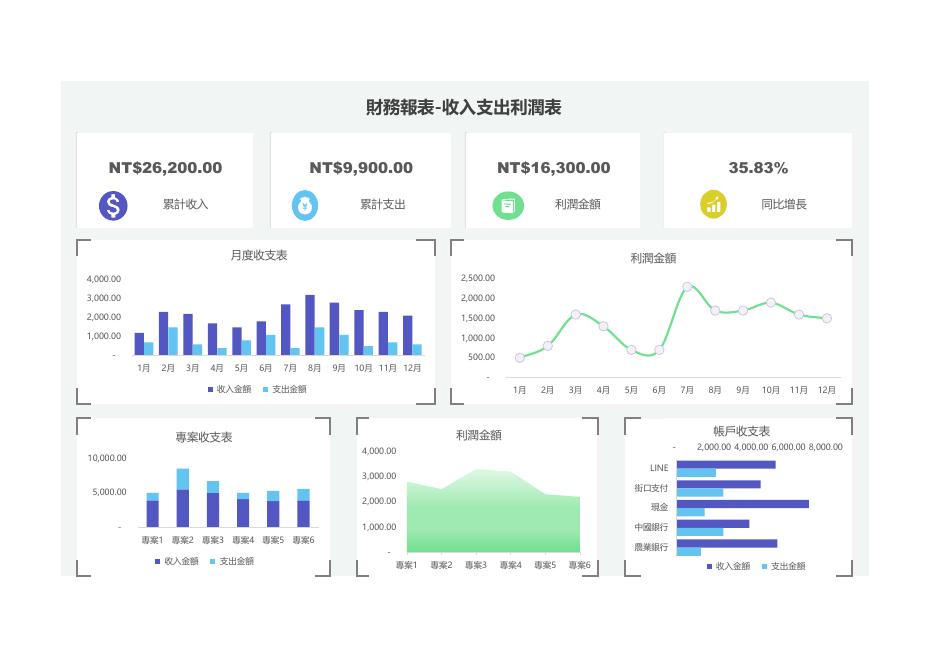Click the 累計收入 label
The image size is (936, 662).
[x=186, y=204]
